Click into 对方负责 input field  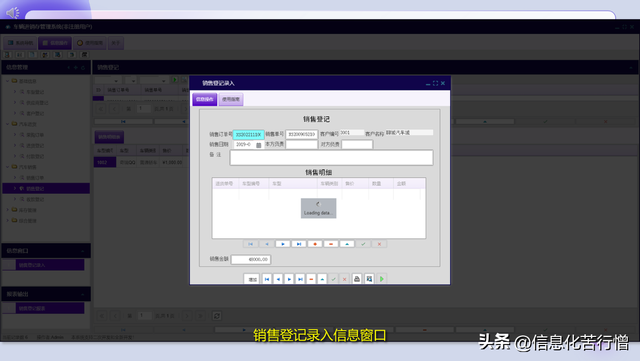[357, 145]
